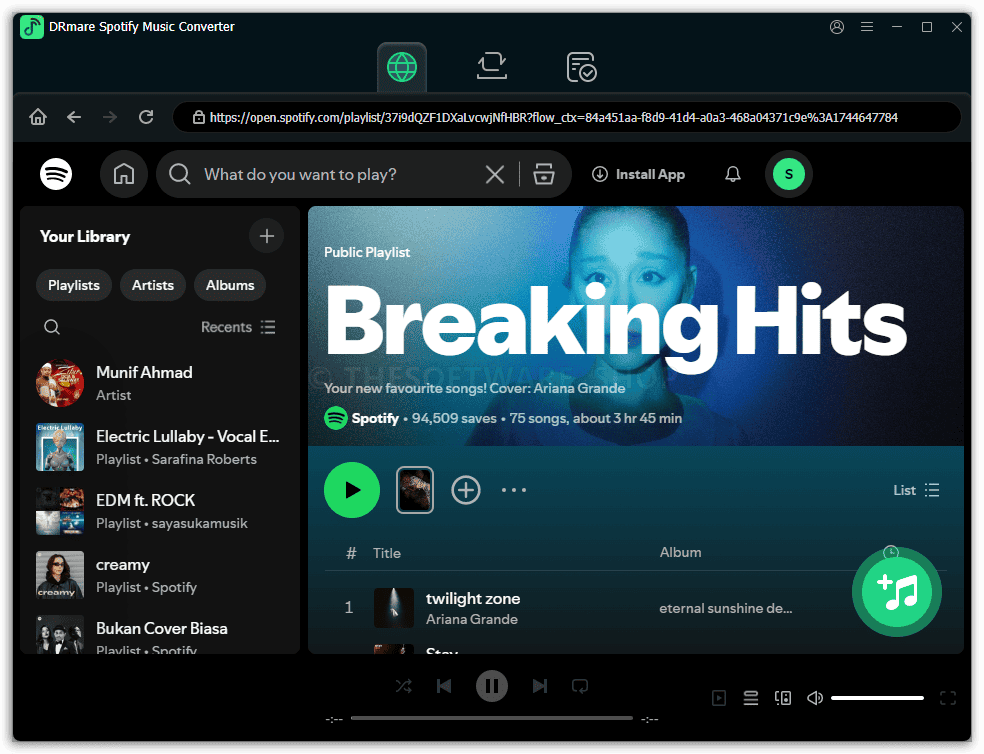
Task: Connect to a device
Action: pyautogui.click(x=783, y=697)
